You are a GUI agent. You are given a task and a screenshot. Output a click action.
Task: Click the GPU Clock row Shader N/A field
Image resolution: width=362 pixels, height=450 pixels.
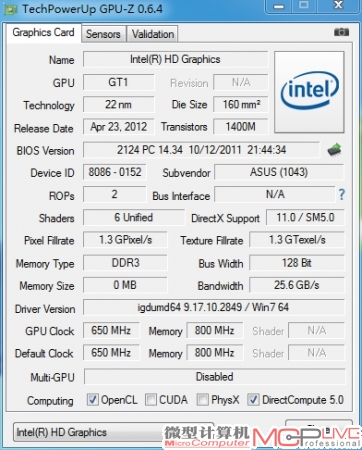tap(316, 330)
